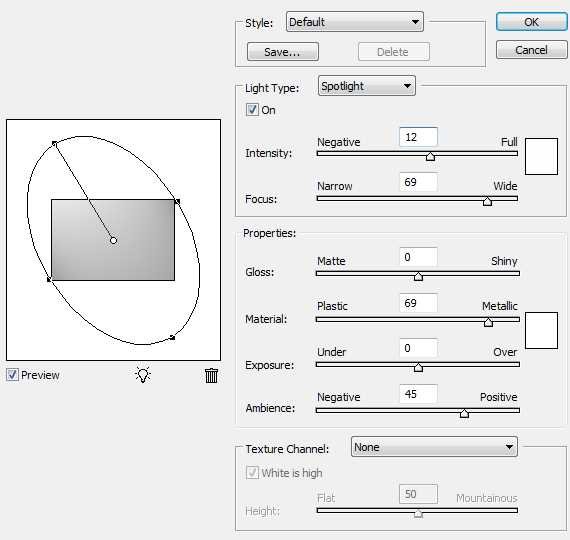Click the Gloss value input field
Screen dimensions: 570x540
[x=418, y=257]
